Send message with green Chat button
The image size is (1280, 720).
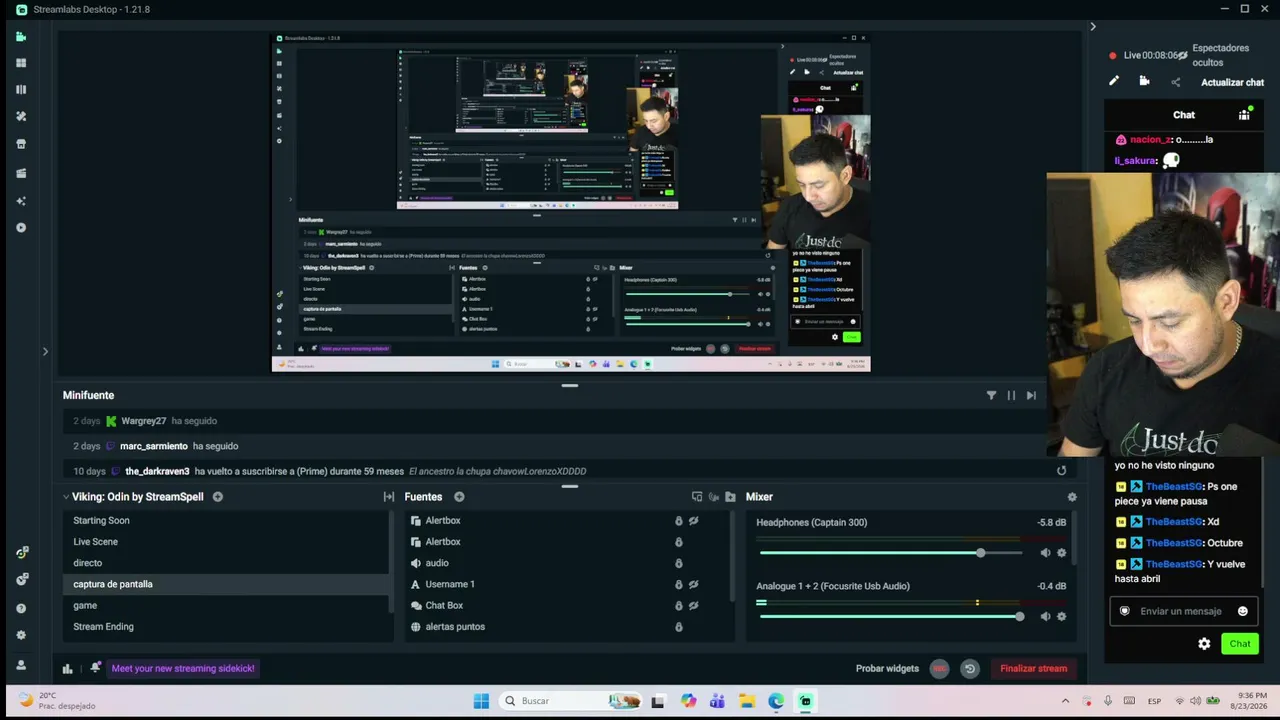point(1240,644)
